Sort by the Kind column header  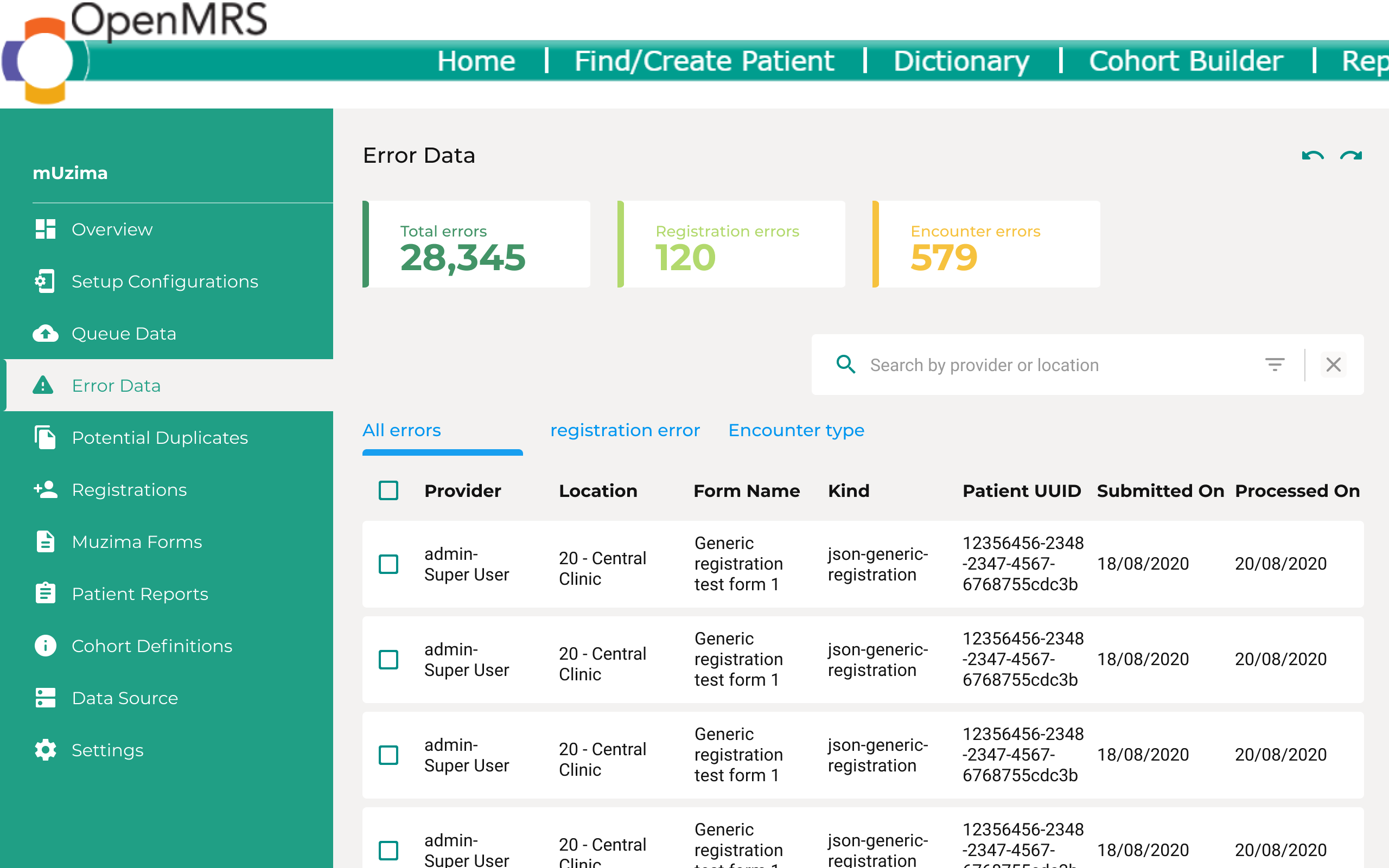[849, 491]
